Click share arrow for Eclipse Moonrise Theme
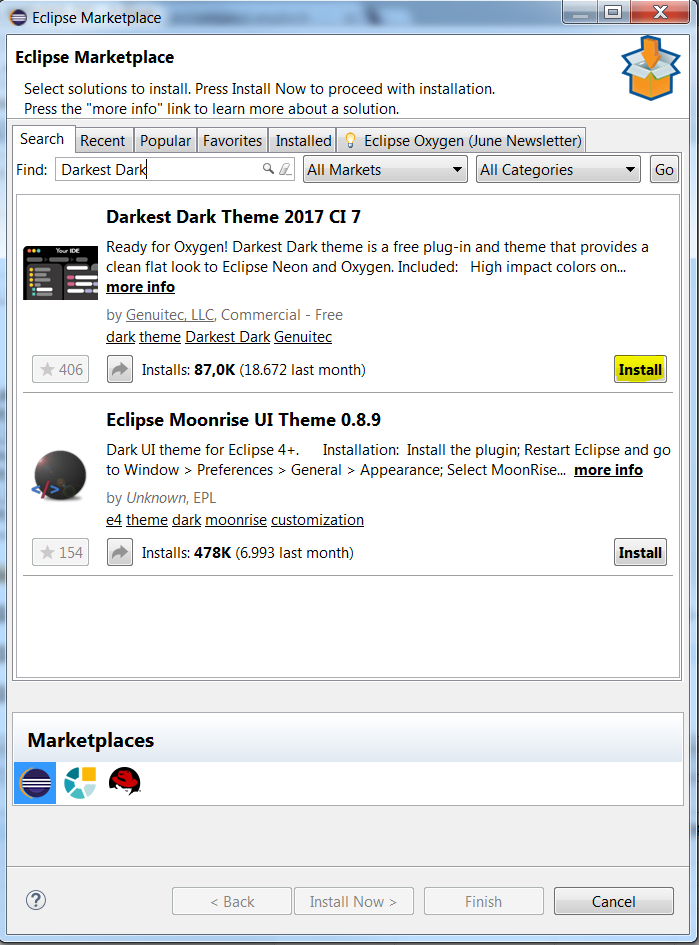This screenshot has height=945, width=699. point(120,553)
